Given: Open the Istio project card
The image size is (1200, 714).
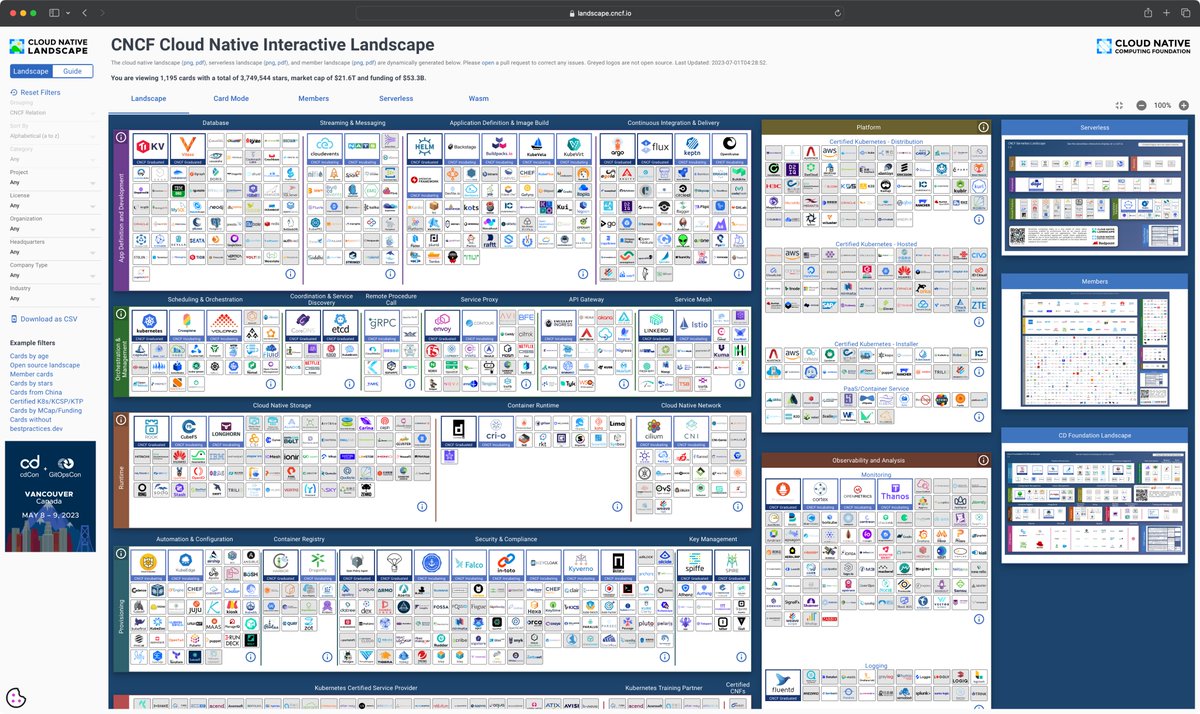Looking at the screenshot, I should pos(692,326).
